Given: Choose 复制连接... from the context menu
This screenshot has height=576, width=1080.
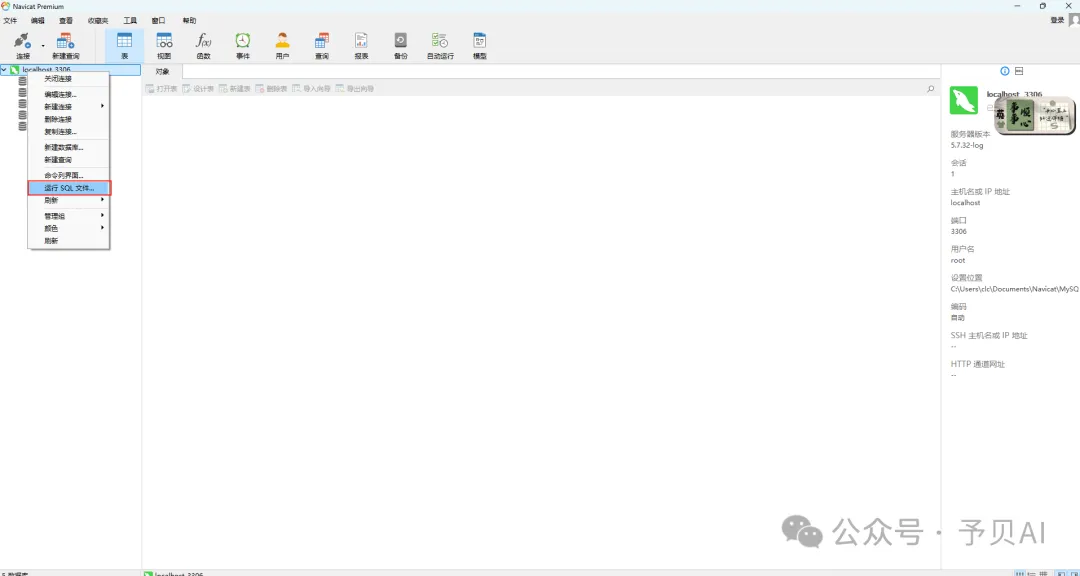Looking at the screenshot, I should click(x=68, y=132).
